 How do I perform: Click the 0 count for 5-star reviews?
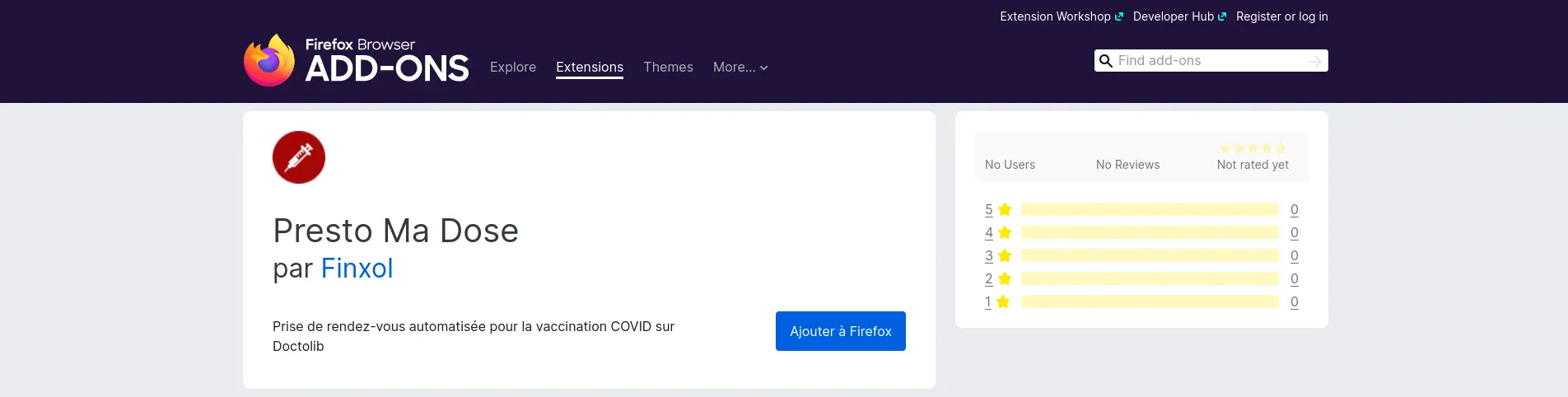point(1295,209)
